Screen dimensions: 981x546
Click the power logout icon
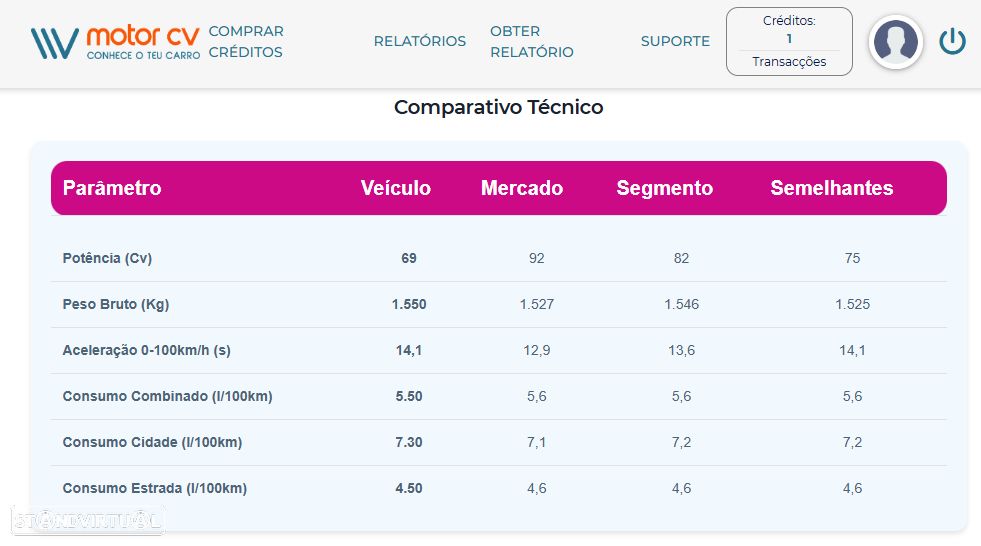pyautogui.click(x=952, y=42)
